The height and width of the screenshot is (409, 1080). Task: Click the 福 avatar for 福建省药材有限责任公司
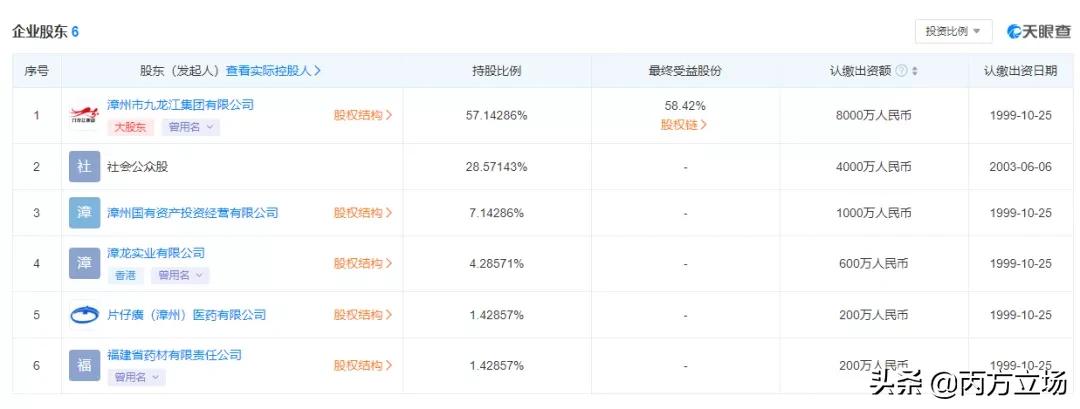tap(85, 365)
